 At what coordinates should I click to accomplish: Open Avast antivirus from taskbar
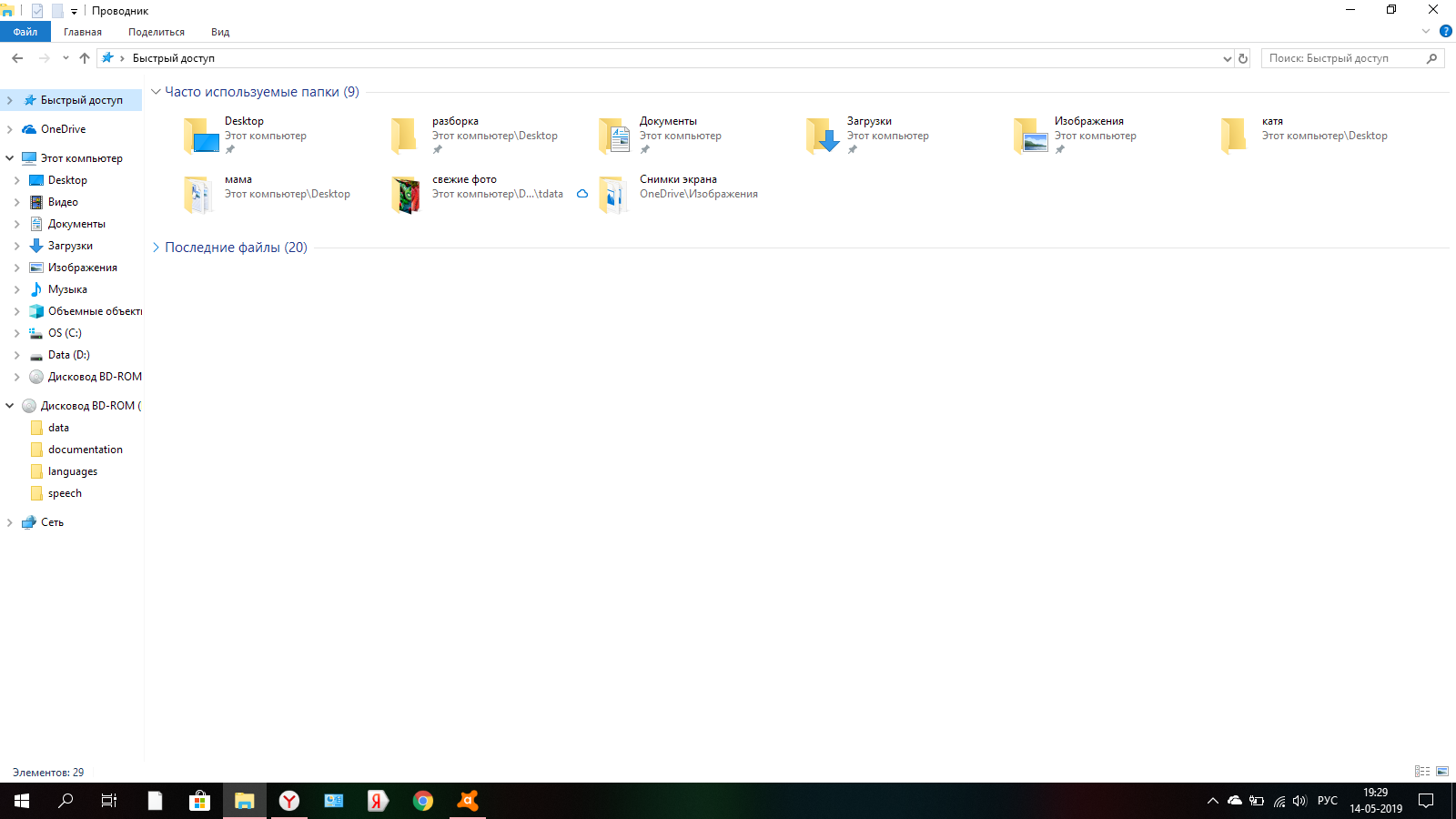468,801
